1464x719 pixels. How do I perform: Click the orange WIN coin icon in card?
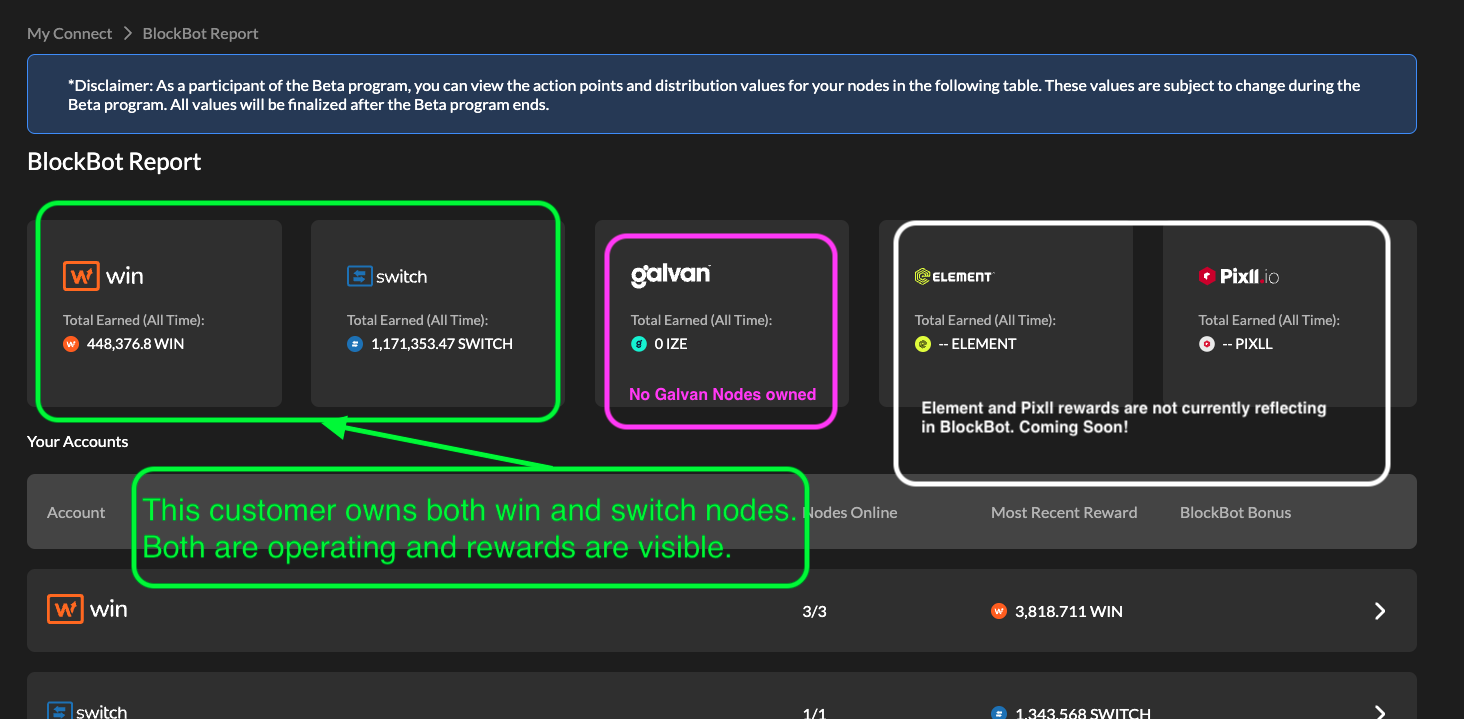(x=71, y=344)
